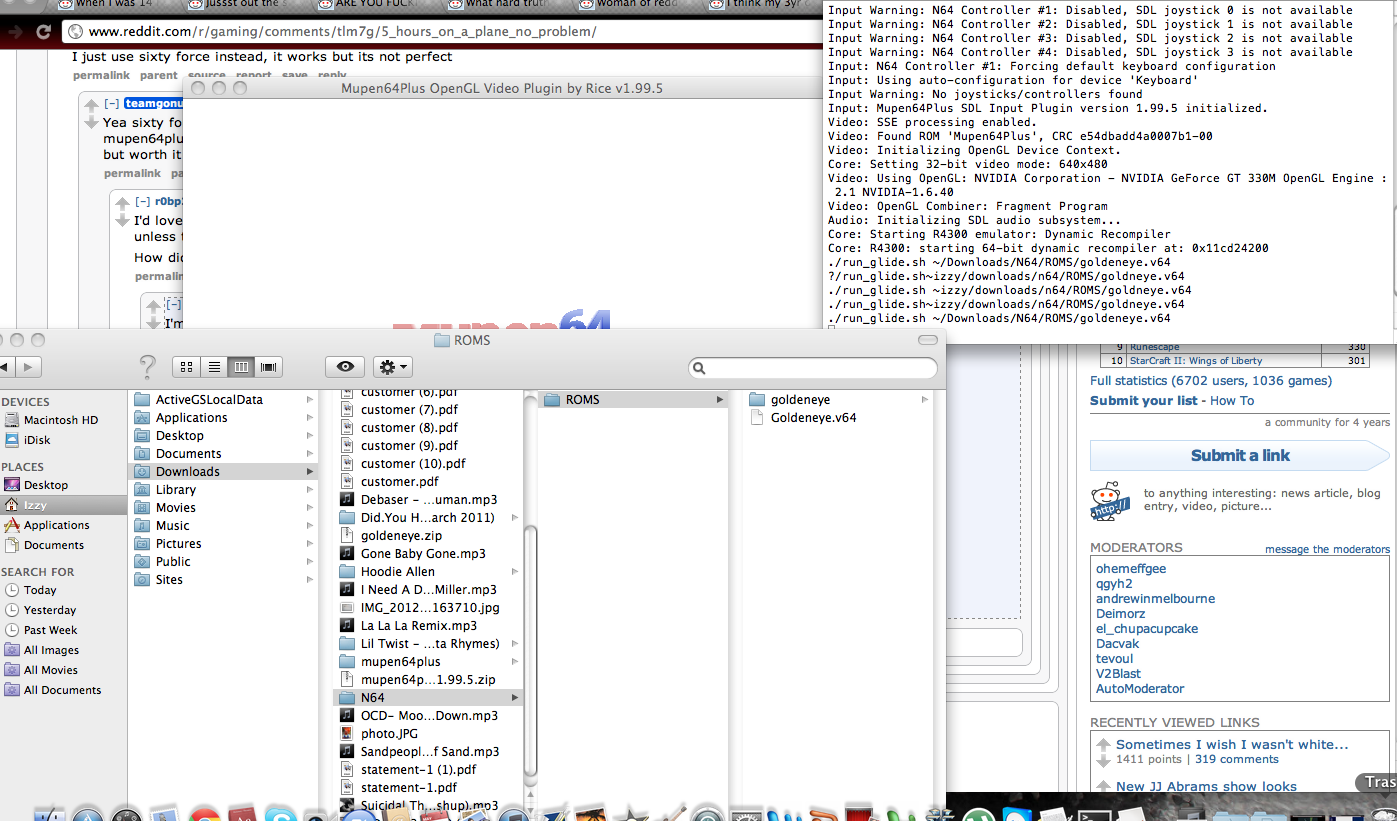Click the Finder search field
The width and height of the screenshot is (1397, 821).
pyautogui.click(x=813, y=368)
